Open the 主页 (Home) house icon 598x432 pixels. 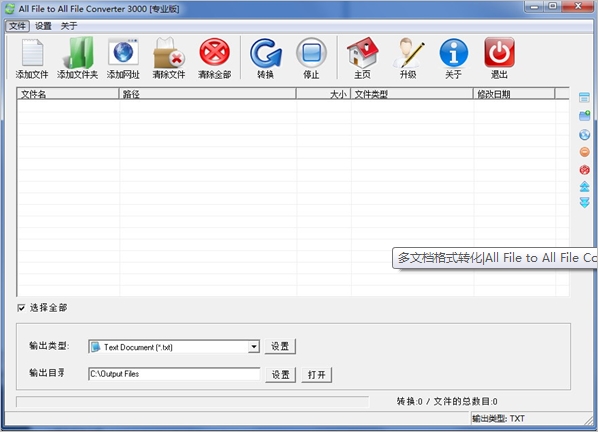(x=362, y=58)
